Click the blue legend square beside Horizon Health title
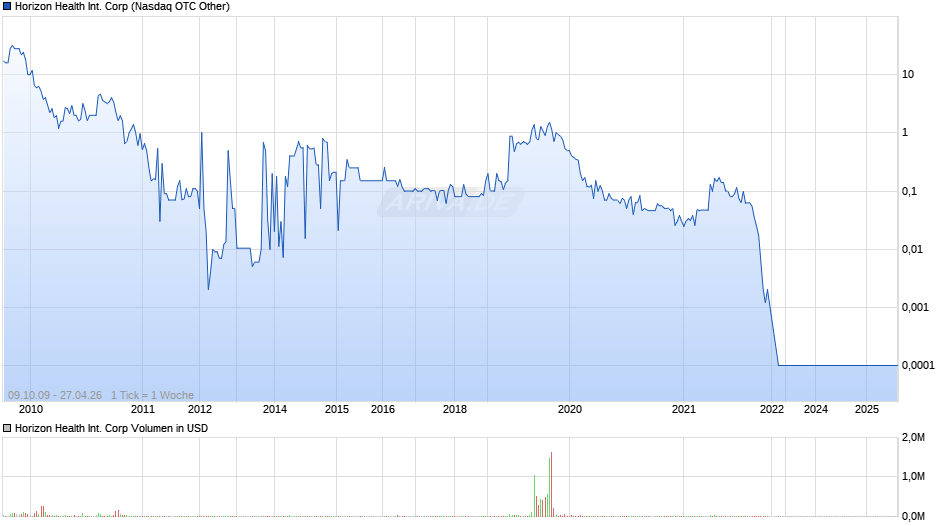This screenshot has height=526, width=940. click(7, 7)
